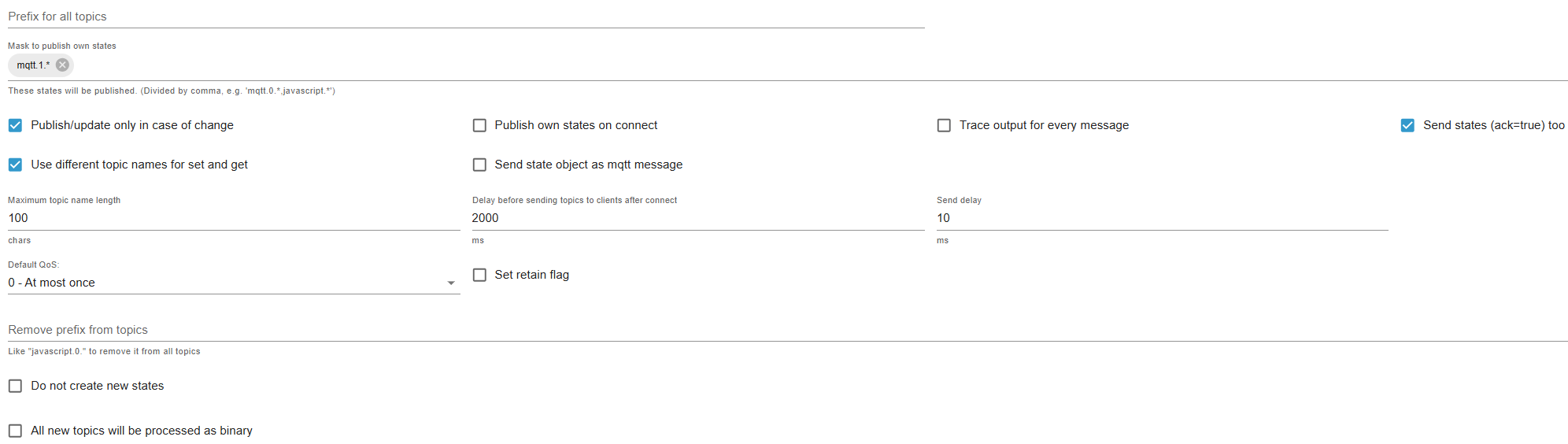Select the '0 - At most once' QoS field

[234, 283]
